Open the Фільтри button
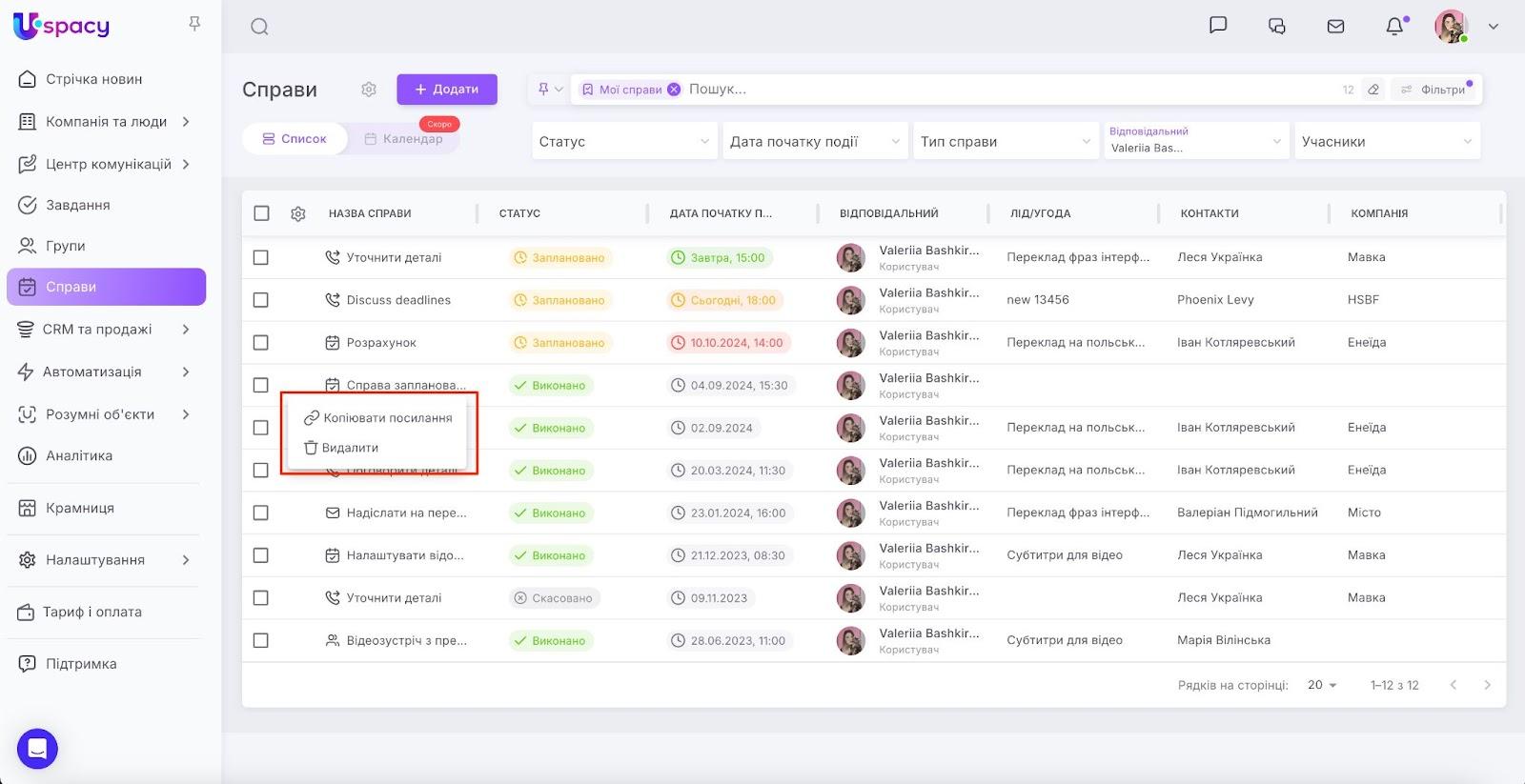 pos(1434,90)
